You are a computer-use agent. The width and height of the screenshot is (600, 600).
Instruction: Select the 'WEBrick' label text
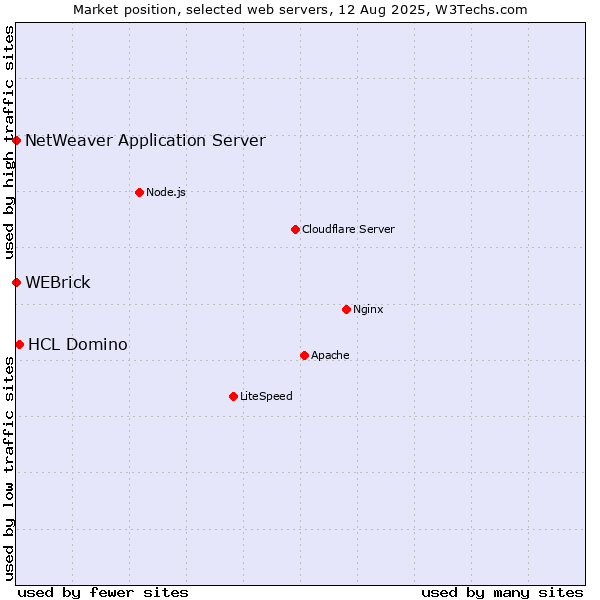coord(58,282)
